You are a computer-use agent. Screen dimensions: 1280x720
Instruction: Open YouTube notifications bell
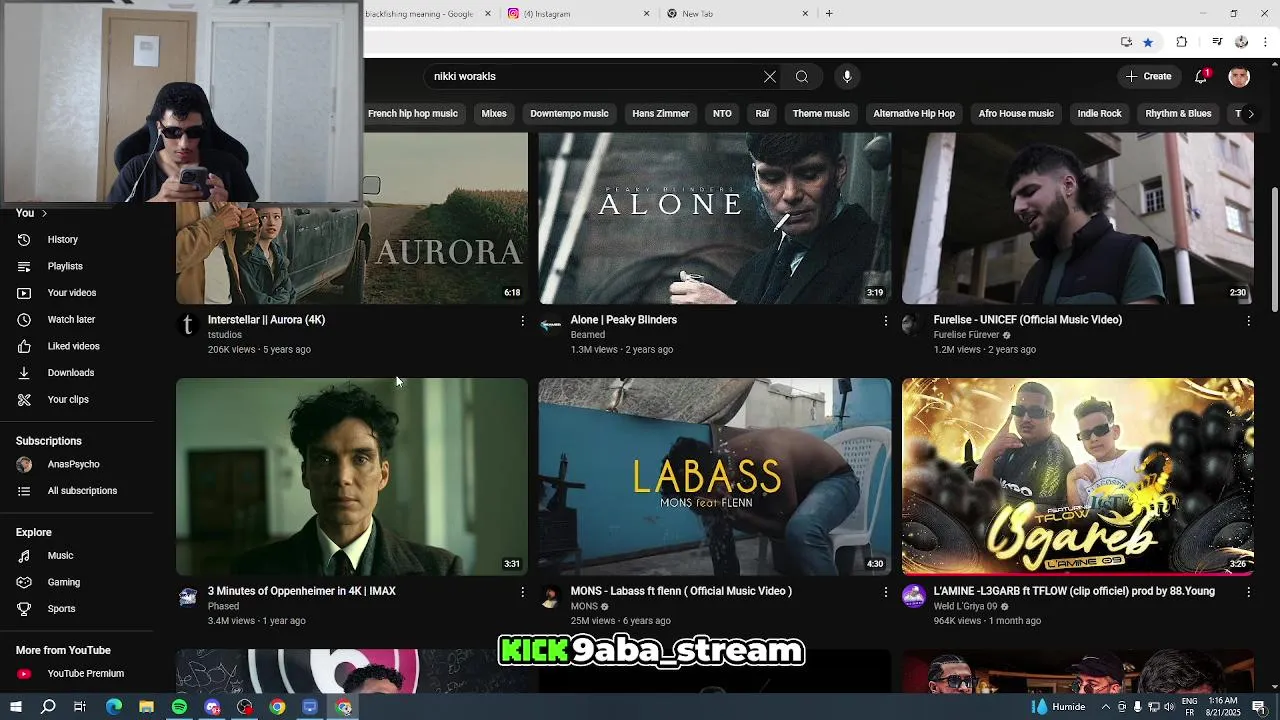(1202, 77)
